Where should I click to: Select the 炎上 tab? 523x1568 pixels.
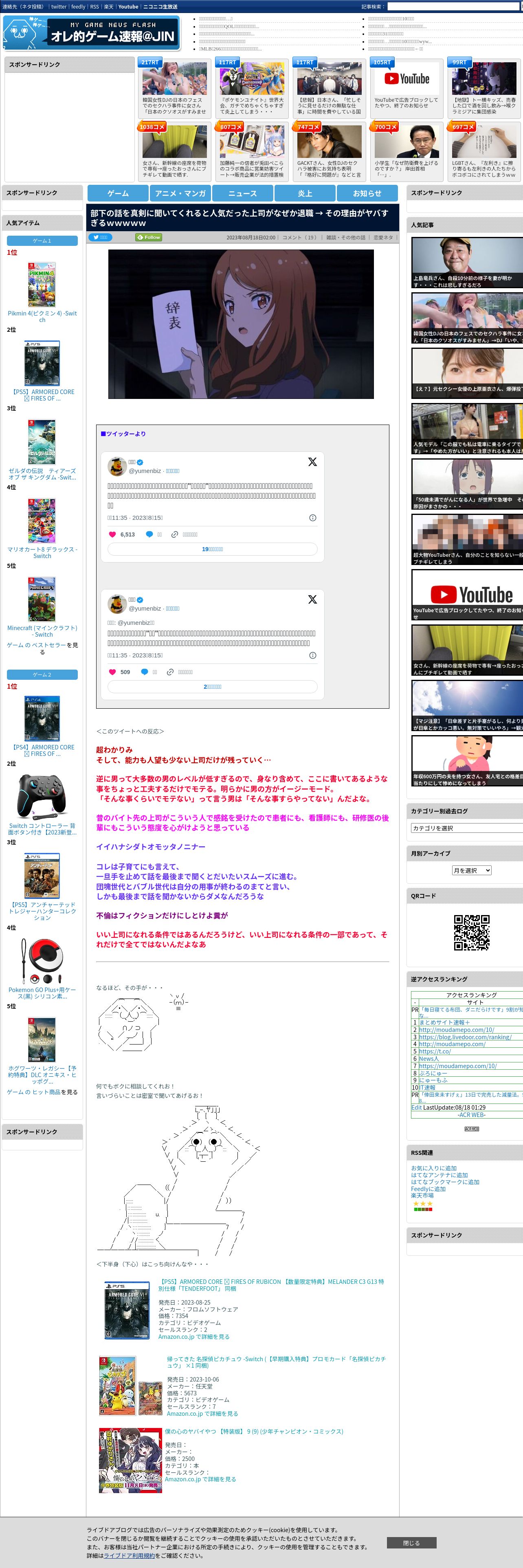coord(305,193)
